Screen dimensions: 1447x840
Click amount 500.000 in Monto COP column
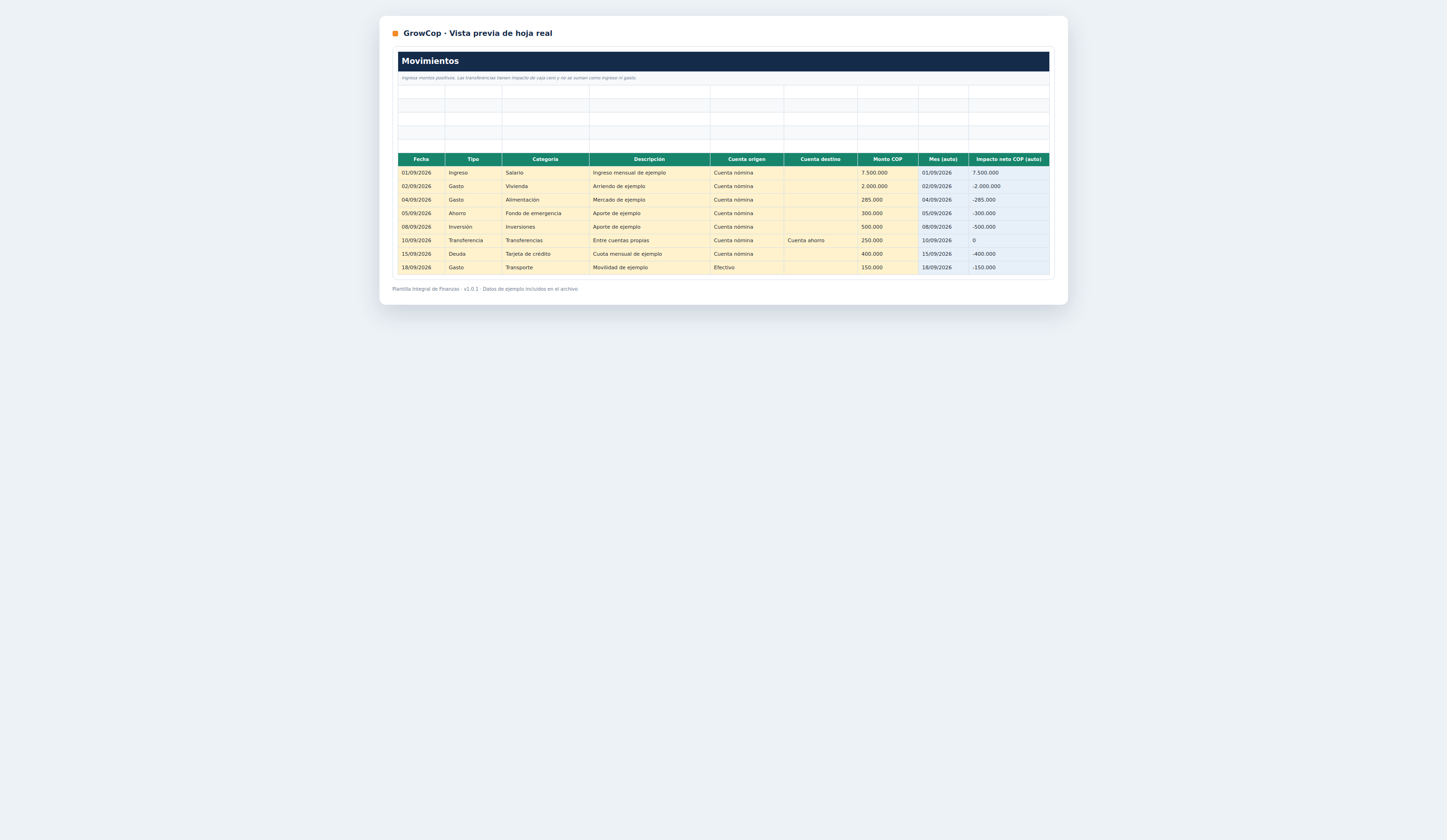[x=888, y=227]
